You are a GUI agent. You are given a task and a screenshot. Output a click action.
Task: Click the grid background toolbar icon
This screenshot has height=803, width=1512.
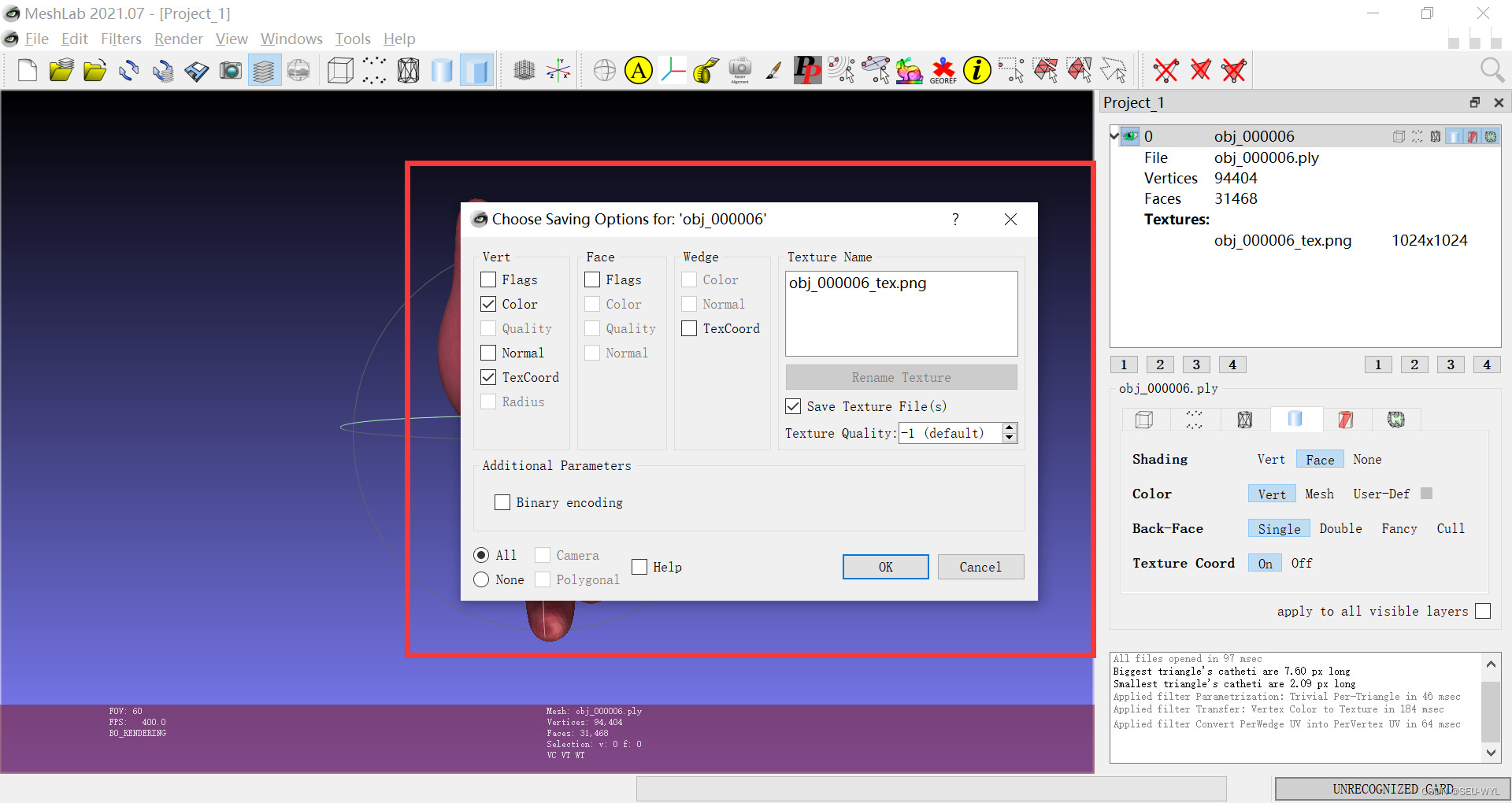point(524,71)
